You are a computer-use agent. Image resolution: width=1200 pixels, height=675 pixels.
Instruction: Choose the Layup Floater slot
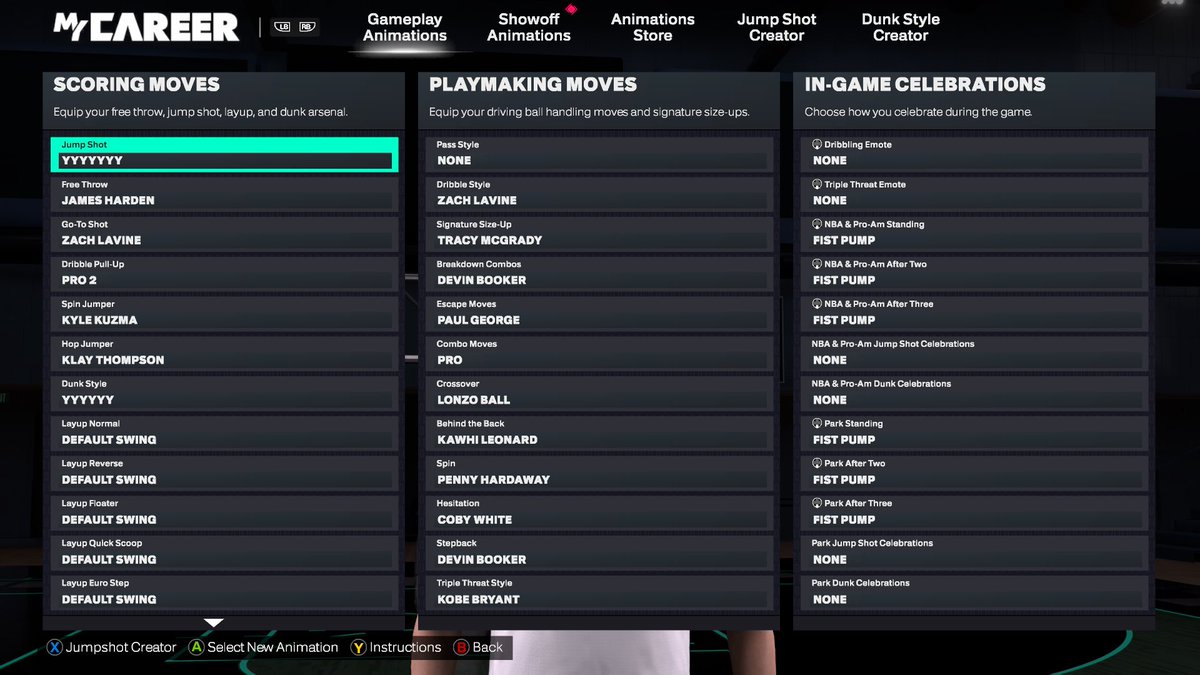coord(224,514)
